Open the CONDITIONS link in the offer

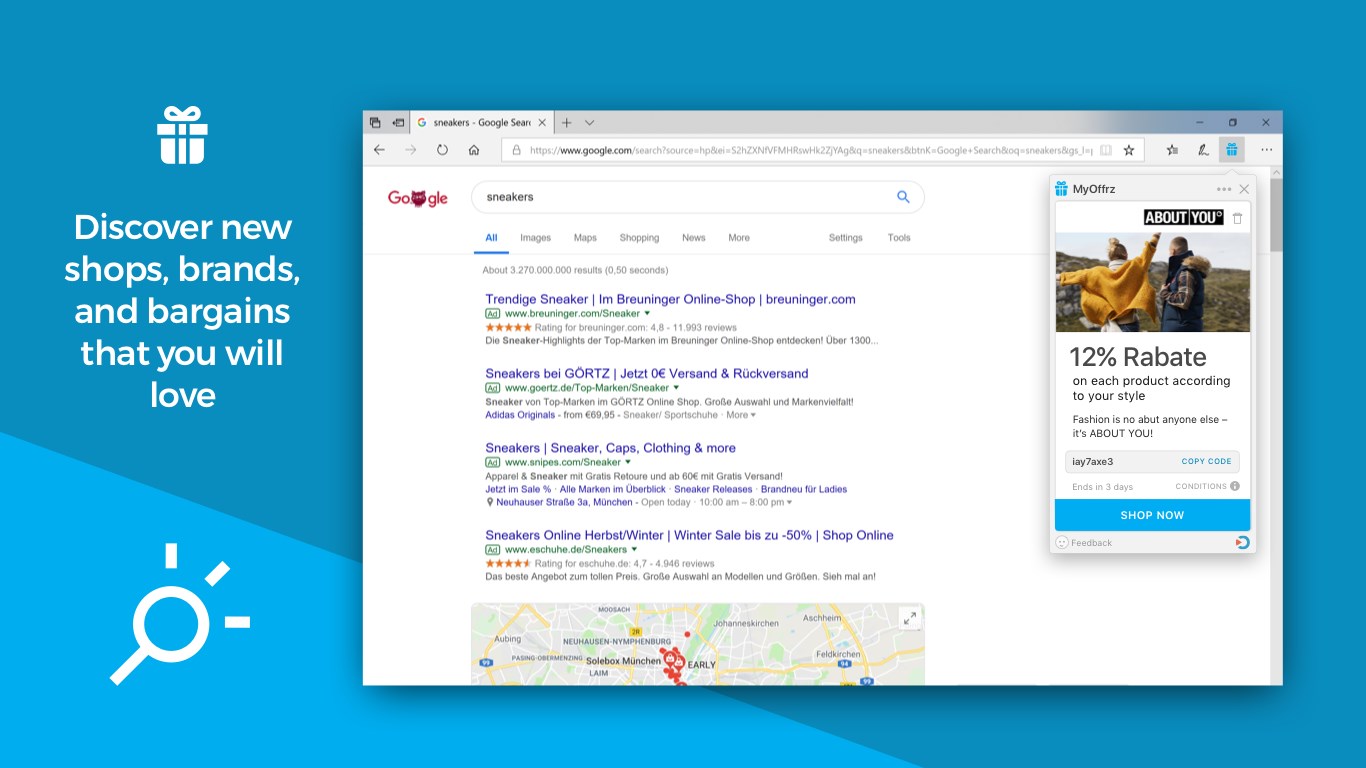click(x=1201, y=486)
